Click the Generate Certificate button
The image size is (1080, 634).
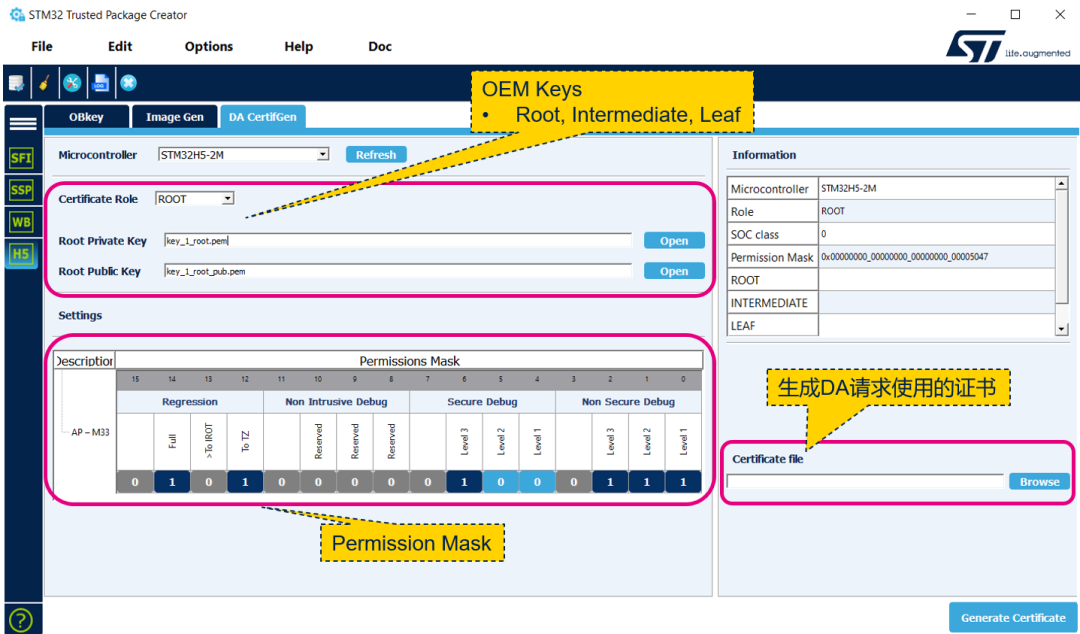point(1013,617)
